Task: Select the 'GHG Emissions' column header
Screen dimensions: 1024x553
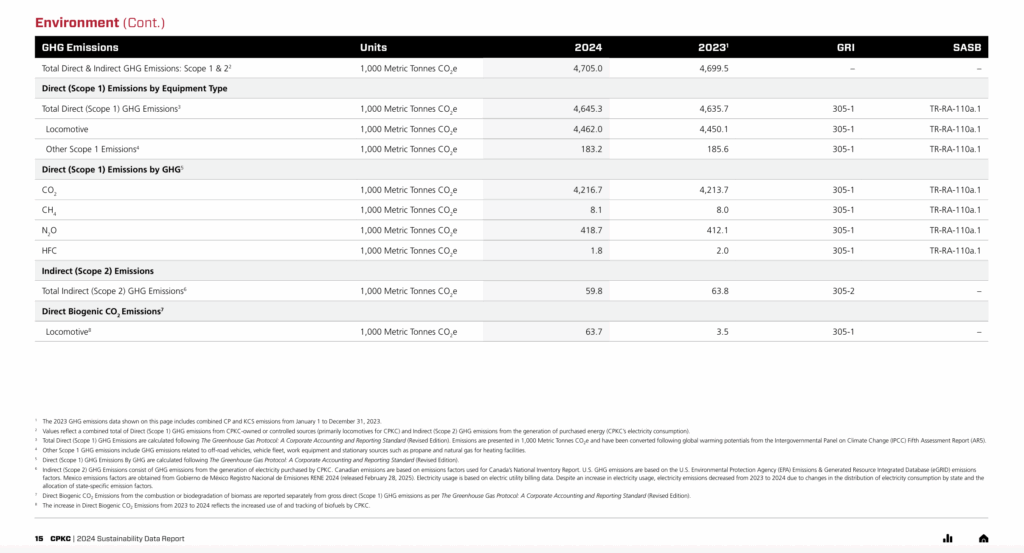Action: [80, 47]
